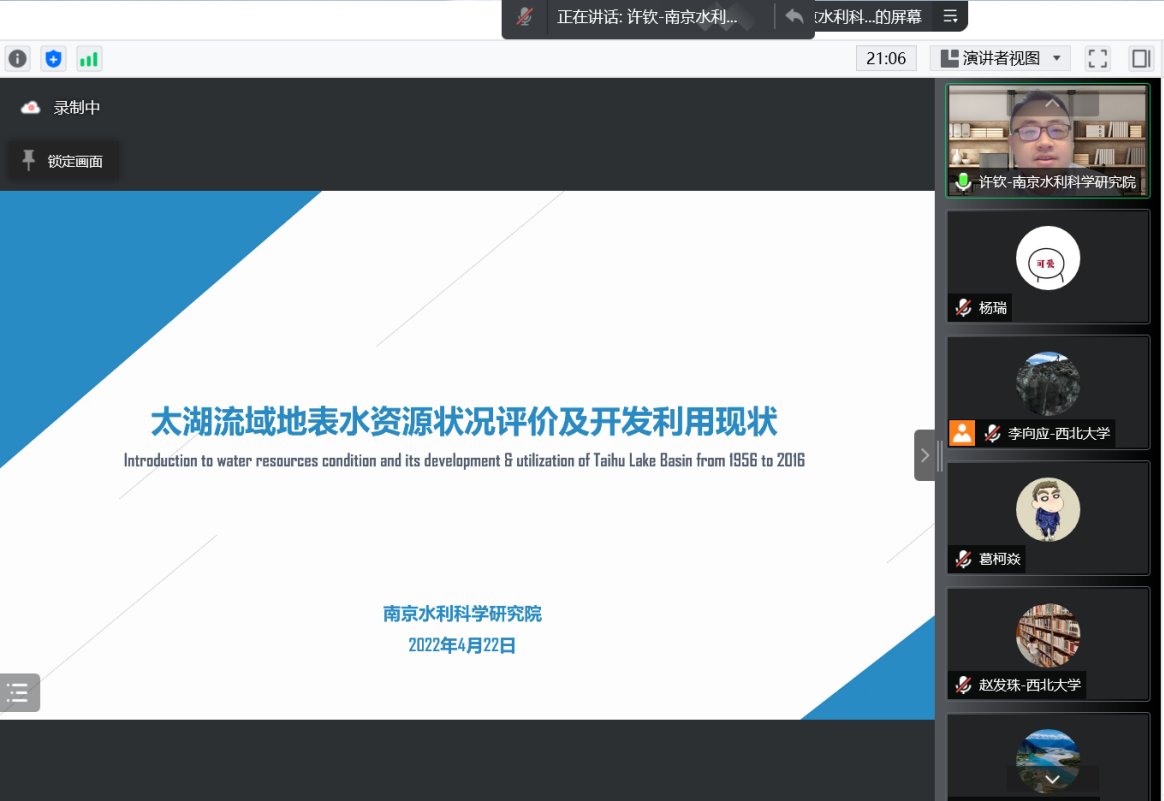Collapse the participant video strip

[925, 456]
